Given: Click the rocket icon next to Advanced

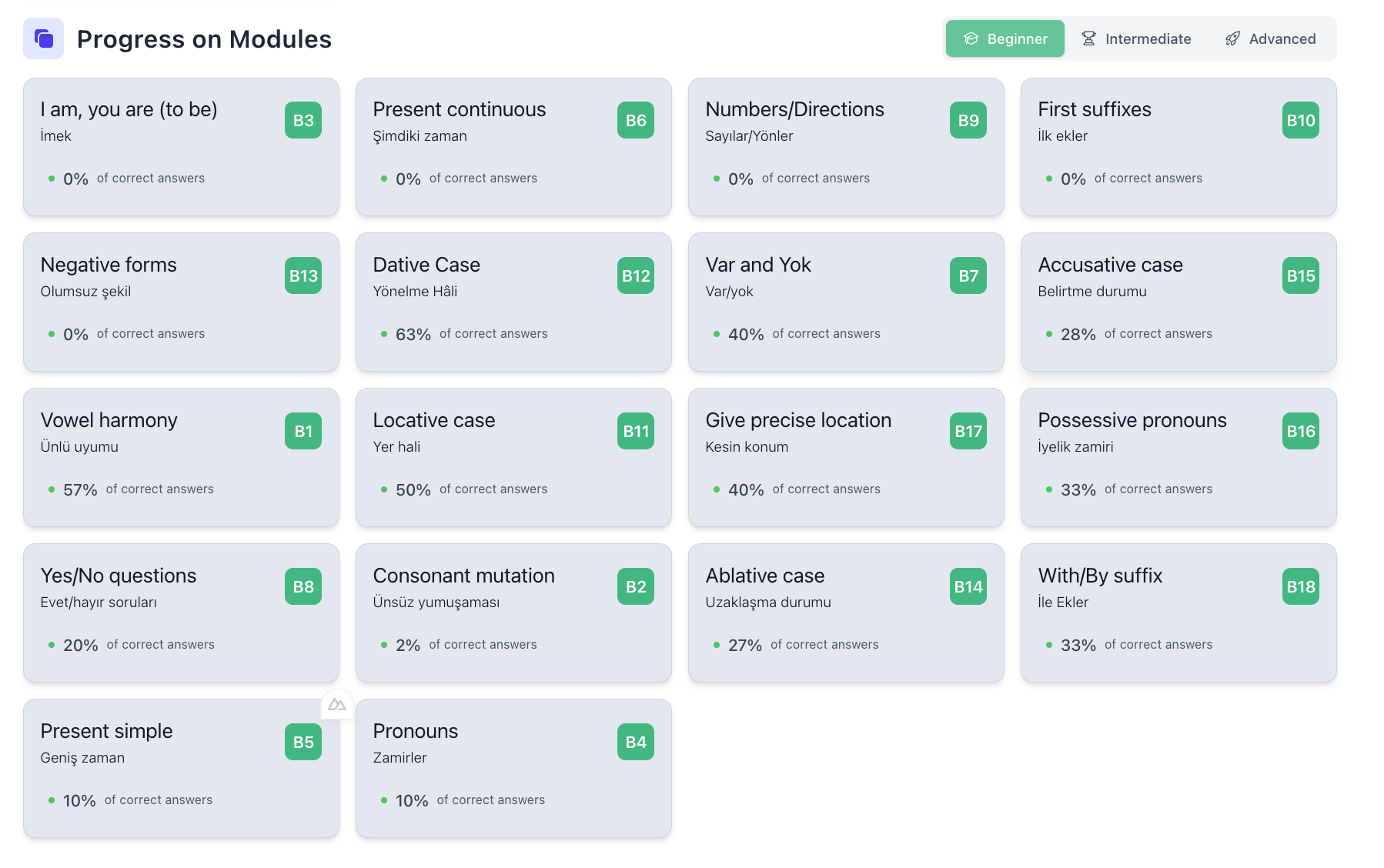Looking at the screenshot, I should [x=1233, y=38].
